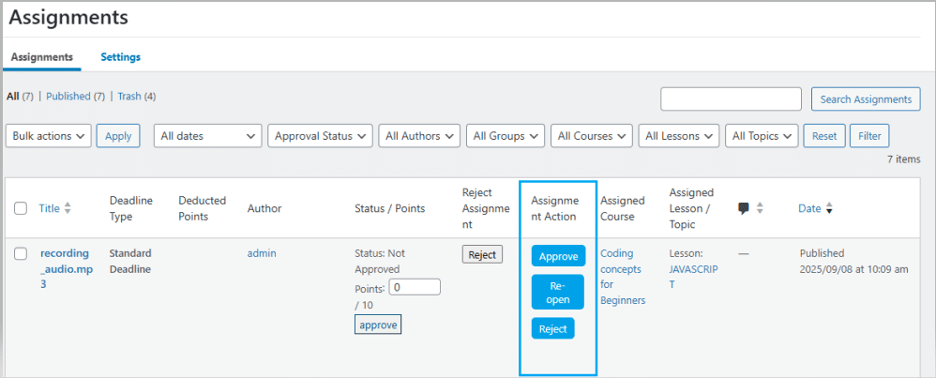The width and height of the screenshot is (936, 378).
Task: Click the Reset filters button
Action: (x=824, y=136)
